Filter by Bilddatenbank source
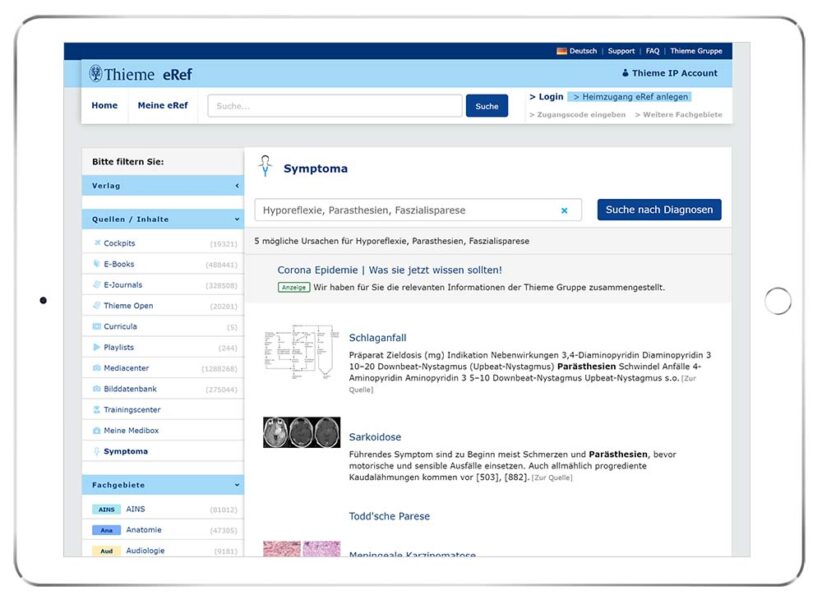The width and height of the screenshot is (822, 600). [163, 389]
